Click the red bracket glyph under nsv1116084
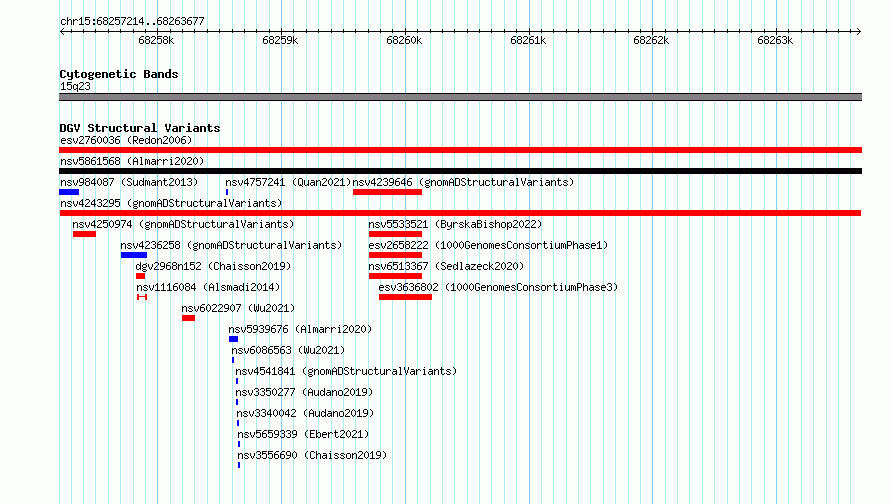This screenshot has height=504, width=890. [142, 297]
